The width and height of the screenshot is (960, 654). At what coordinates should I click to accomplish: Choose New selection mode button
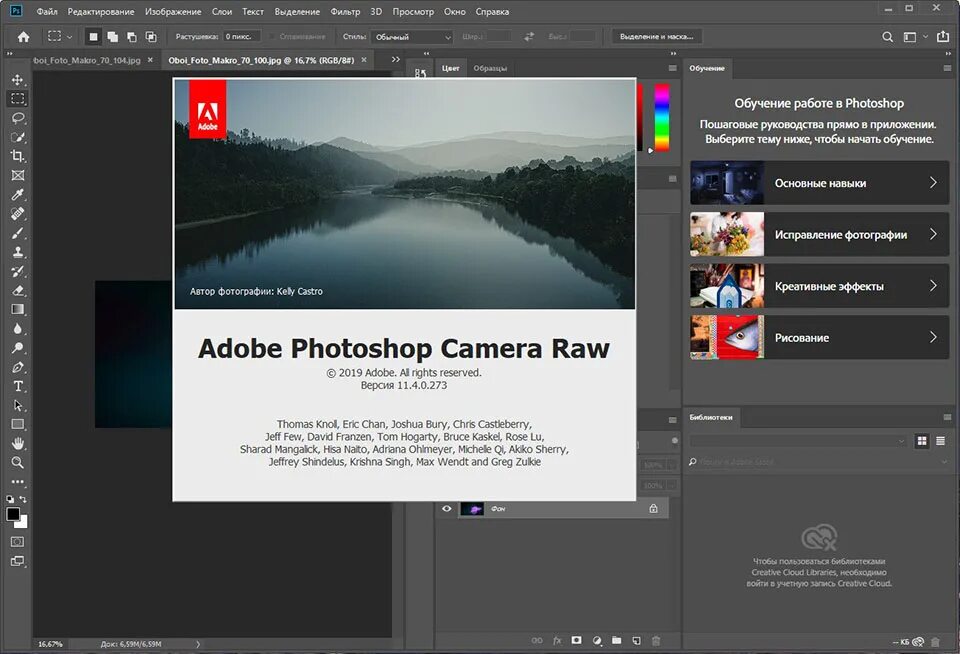[x=93, y=37]
